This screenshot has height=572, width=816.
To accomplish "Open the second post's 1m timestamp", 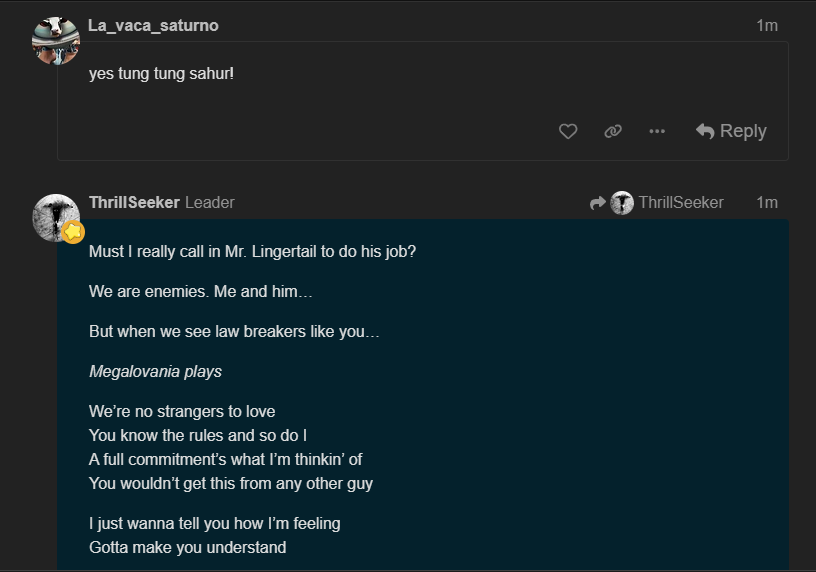I will 767,202.
